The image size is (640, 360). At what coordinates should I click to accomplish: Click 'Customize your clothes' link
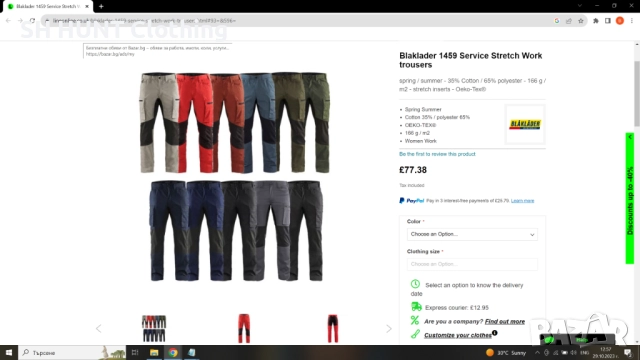pyautogui.click(x=458, y=335)
